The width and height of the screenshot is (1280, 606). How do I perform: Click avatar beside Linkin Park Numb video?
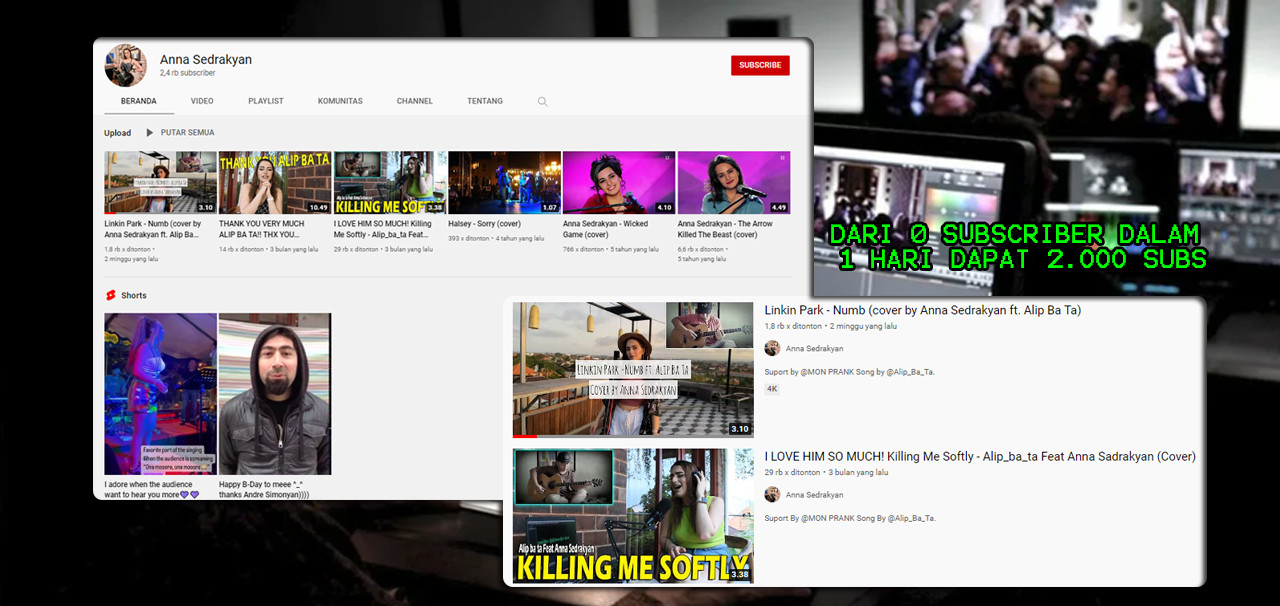[772, 348]
